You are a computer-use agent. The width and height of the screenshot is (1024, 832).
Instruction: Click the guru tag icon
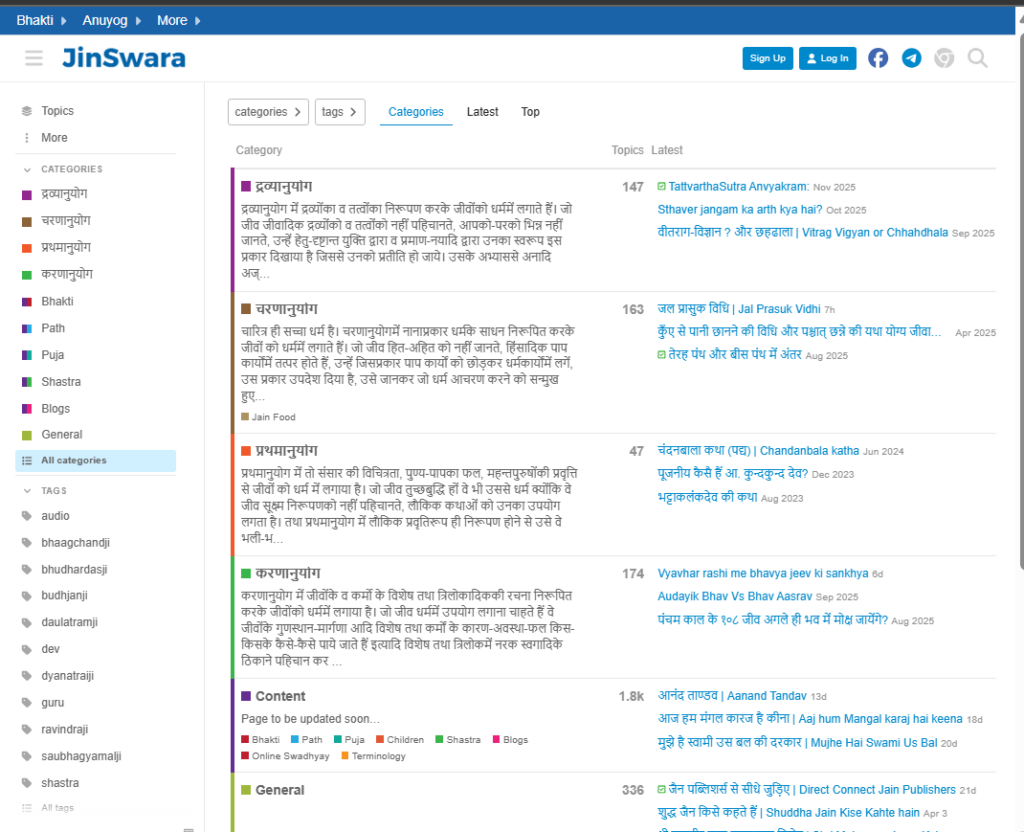pyautogui.click(x=27, y=703)
